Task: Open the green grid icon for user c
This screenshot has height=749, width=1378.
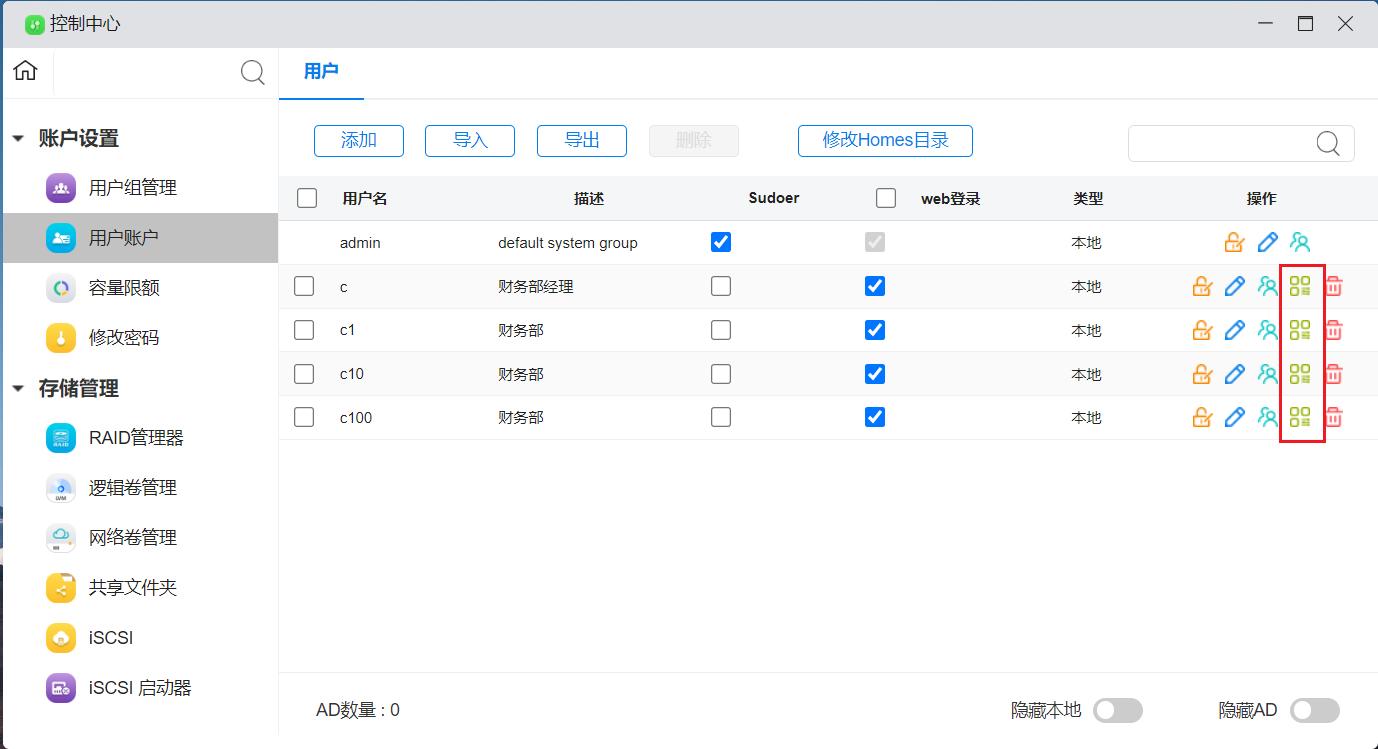Action: click(x=1300, y=287)
